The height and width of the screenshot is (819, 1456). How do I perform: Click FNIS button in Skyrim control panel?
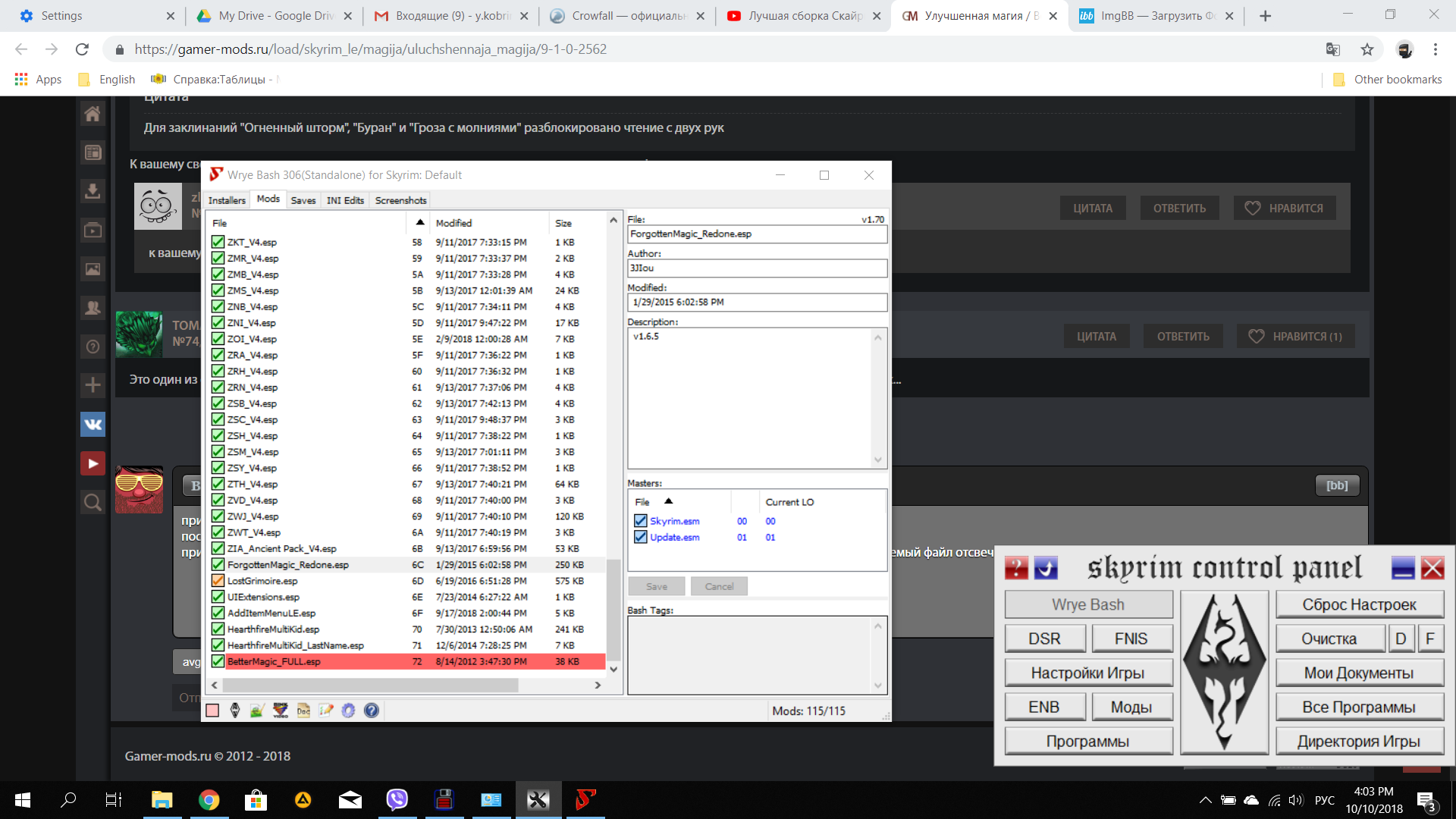point(1131,639)
